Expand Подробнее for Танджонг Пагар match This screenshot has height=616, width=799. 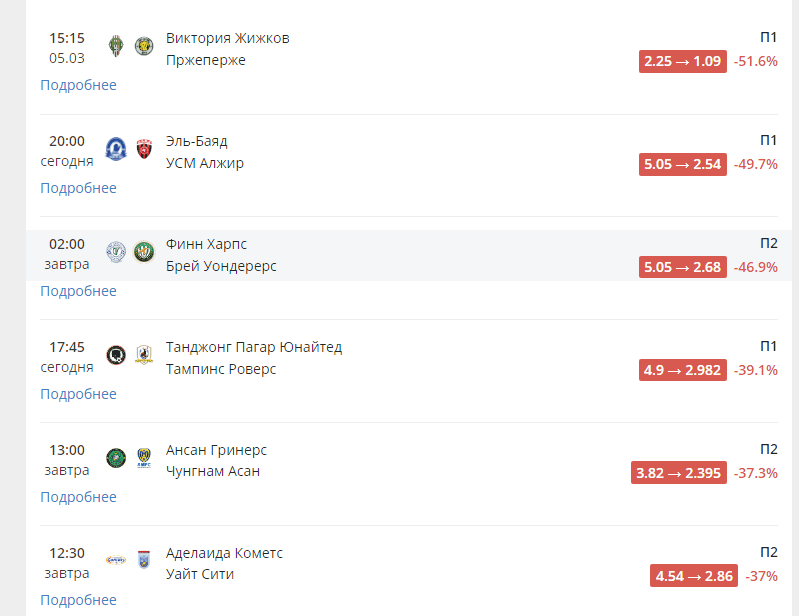78,394
